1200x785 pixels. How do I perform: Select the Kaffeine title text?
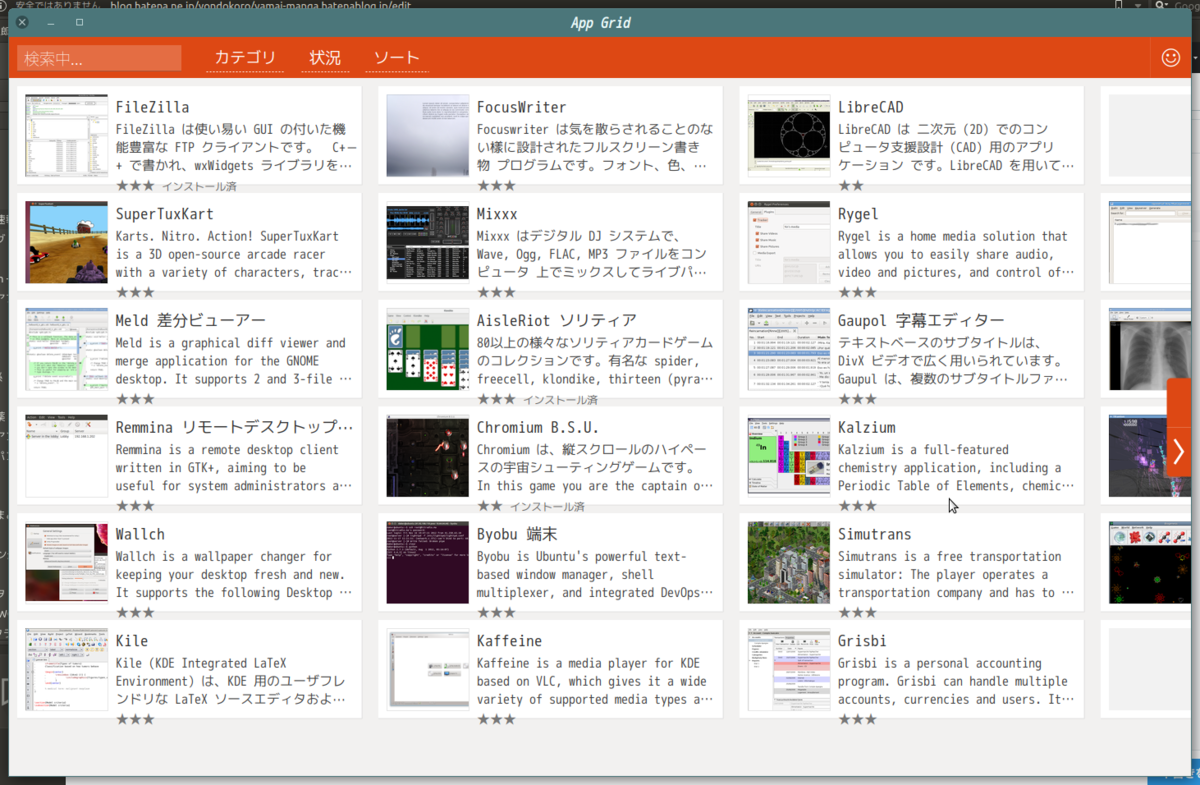click(x=509, y=641)
